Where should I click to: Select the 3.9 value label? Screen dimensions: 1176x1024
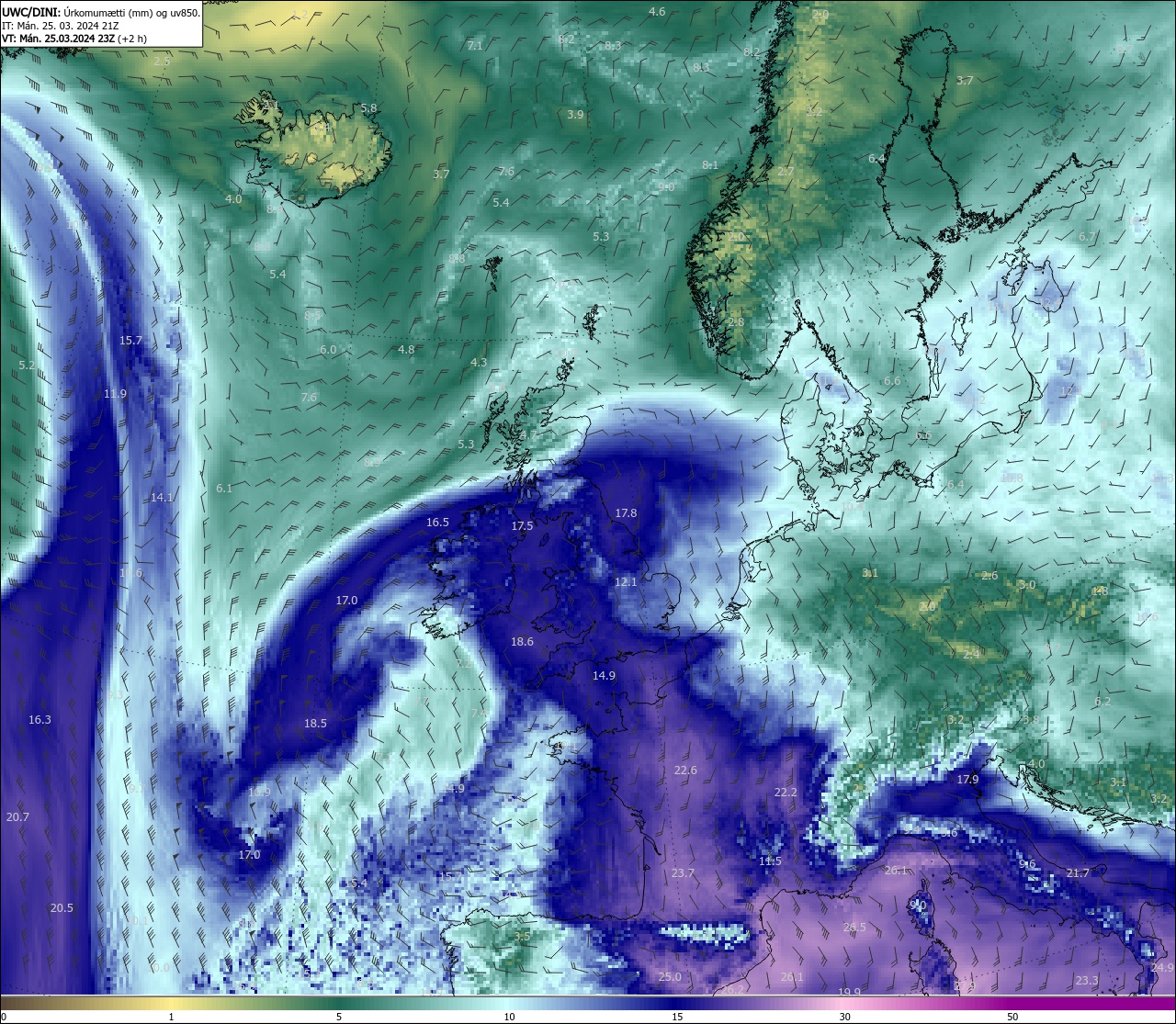pos(575,115)
